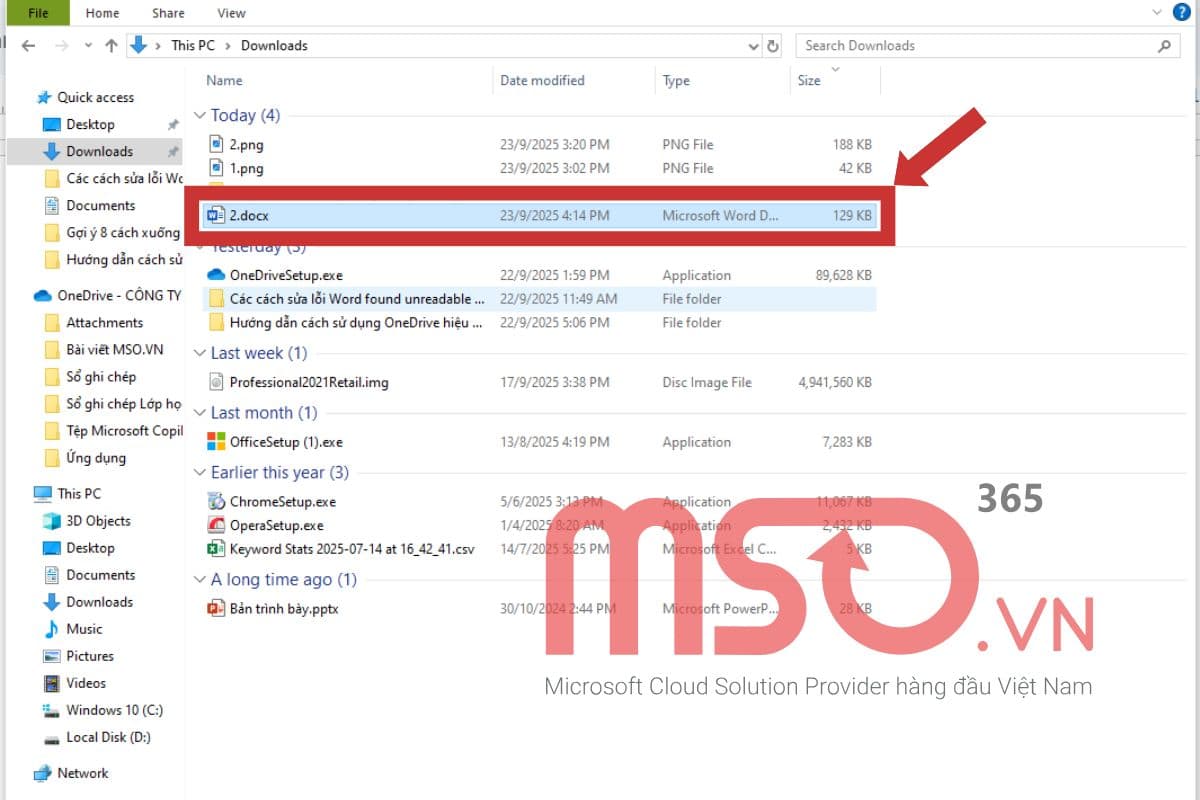This screenshot has height=800, width=1200.
Task: Open Network in navigation pane
Action: point(83,772)
